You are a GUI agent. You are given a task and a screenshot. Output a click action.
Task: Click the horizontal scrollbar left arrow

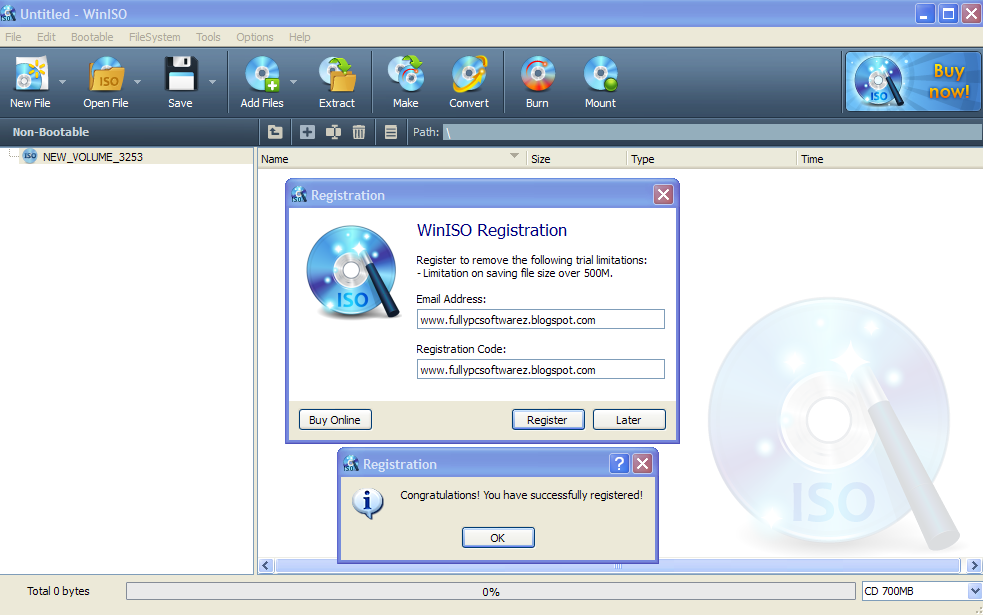click(266, 565)
